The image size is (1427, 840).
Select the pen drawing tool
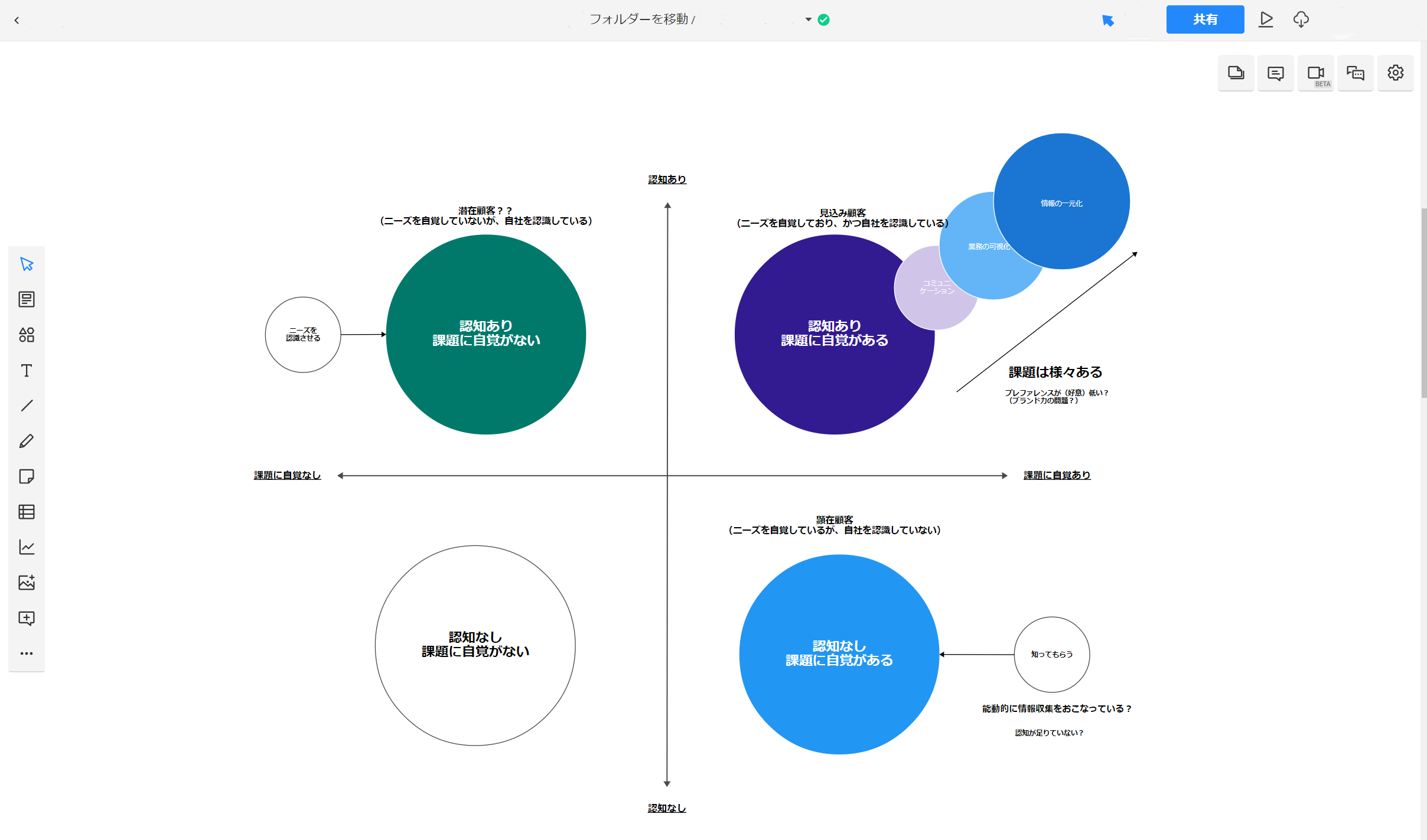(27, 441)
